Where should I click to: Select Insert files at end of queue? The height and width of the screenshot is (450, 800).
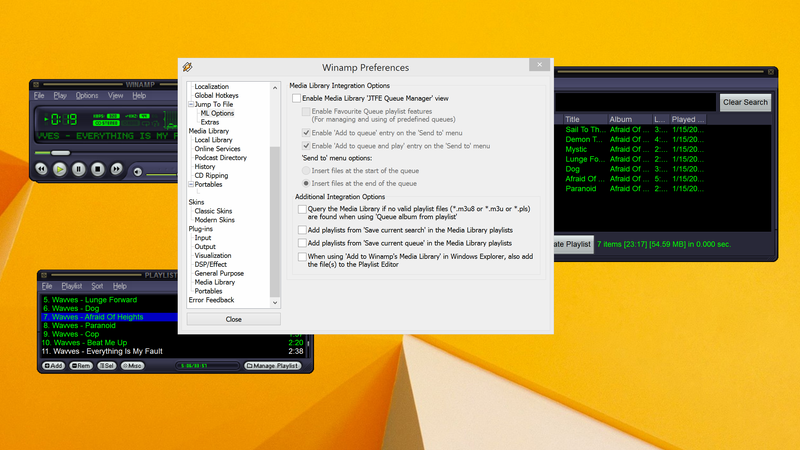tap(306, 183)
